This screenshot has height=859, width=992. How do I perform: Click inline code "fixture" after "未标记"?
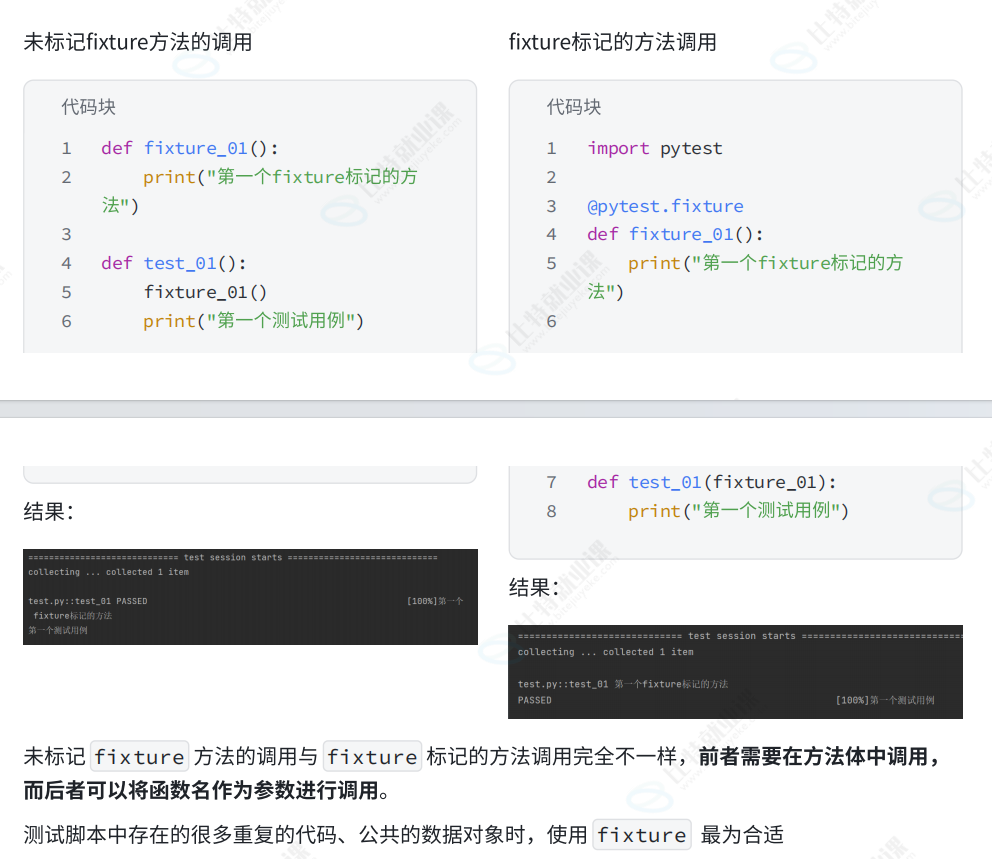coord(140,756)
